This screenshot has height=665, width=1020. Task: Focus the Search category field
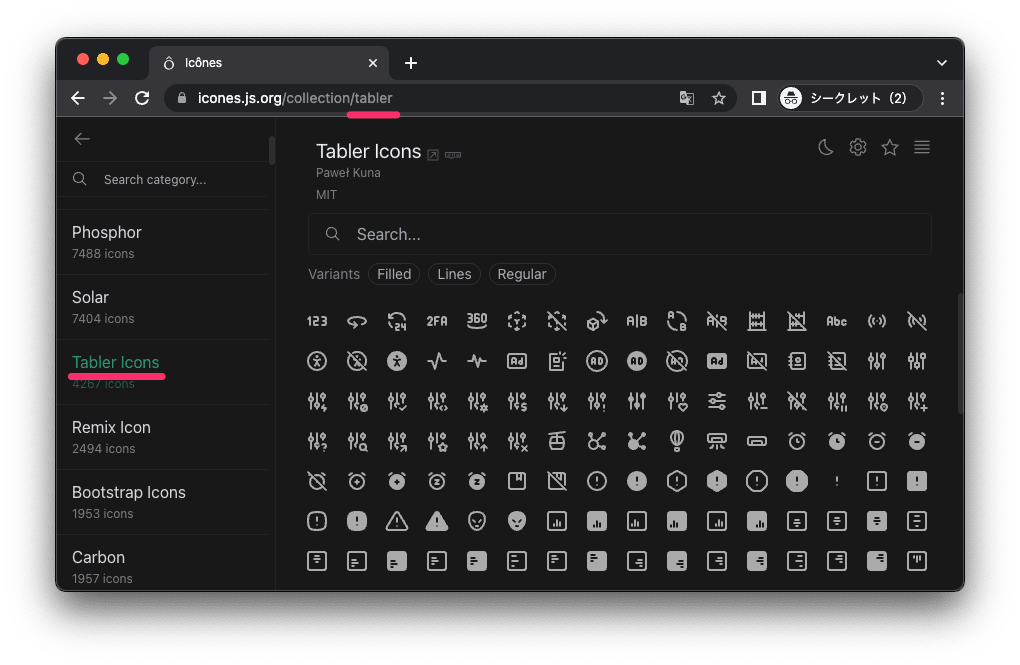163,180
